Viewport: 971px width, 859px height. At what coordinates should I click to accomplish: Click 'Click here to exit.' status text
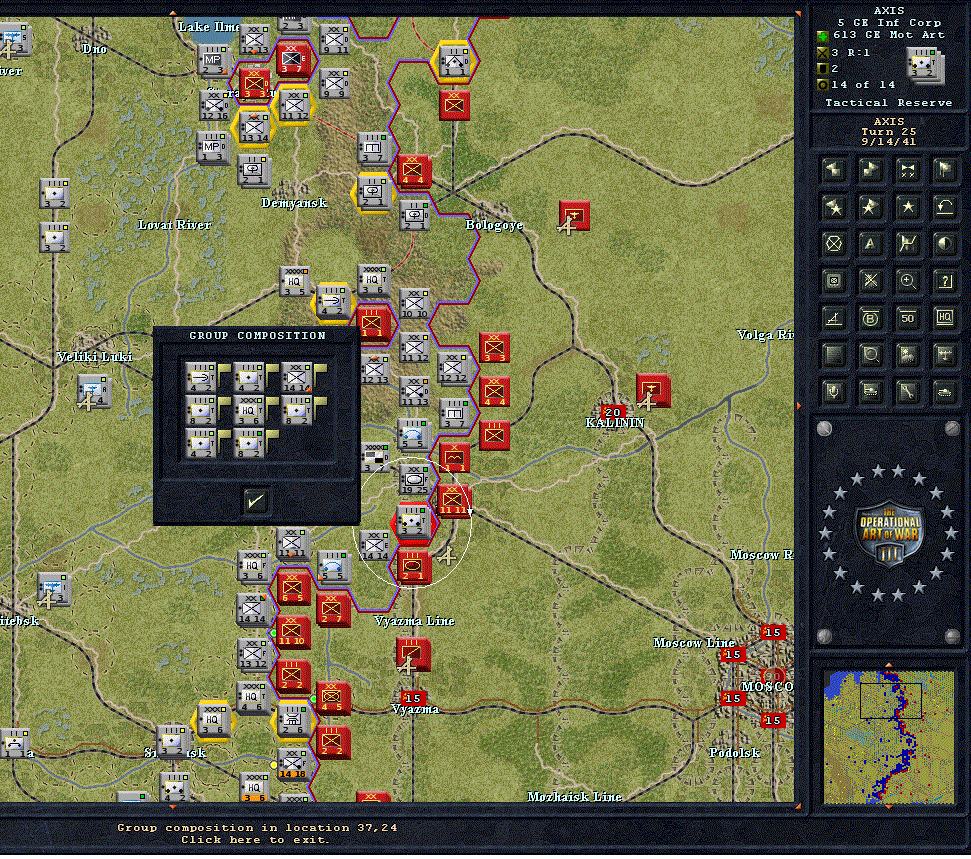point(256,840)
